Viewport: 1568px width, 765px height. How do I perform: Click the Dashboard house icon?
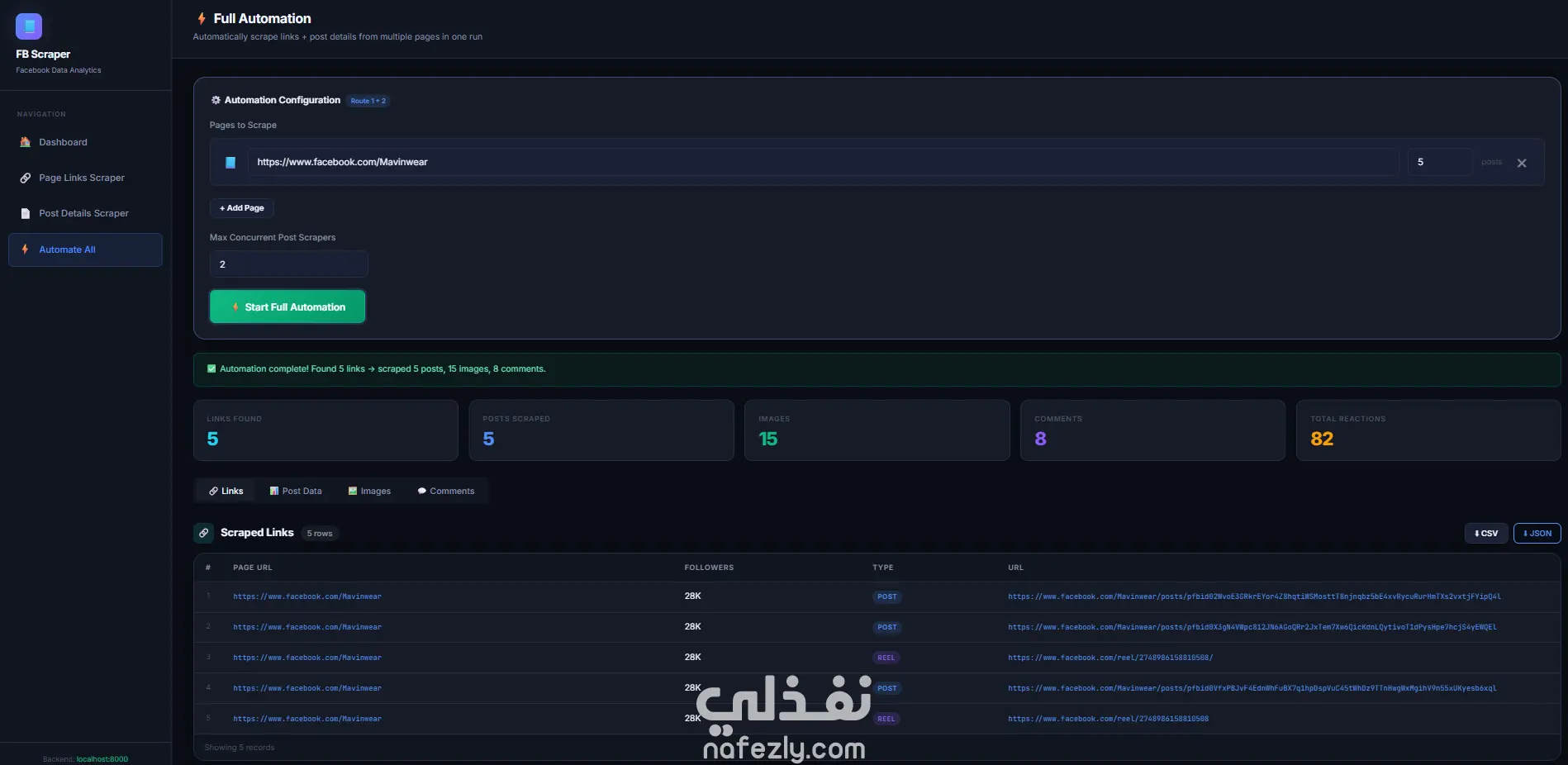(26, 142)
